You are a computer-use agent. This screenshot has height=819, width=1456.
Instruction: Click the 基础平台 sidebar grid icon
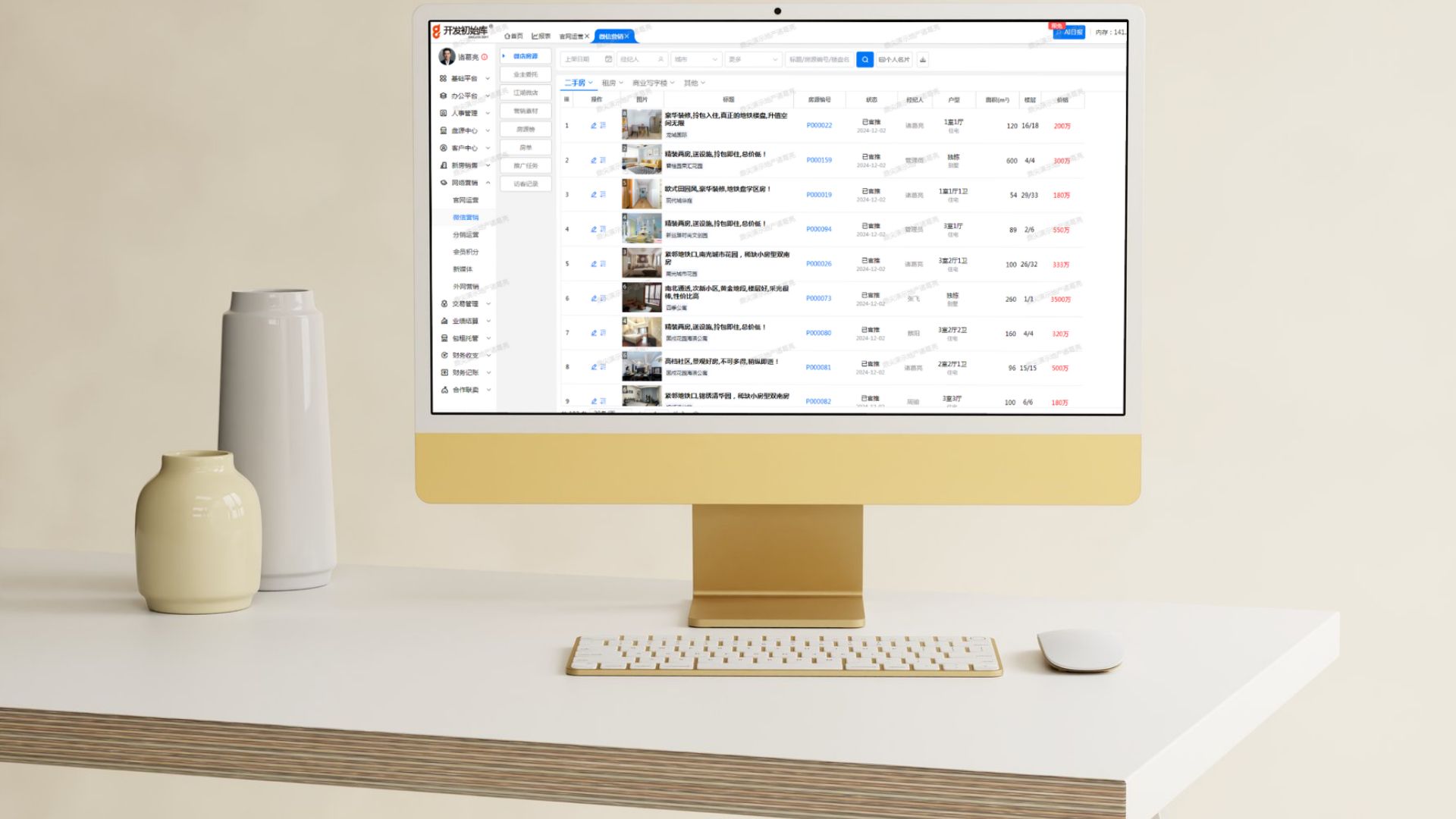click(444, 78)
